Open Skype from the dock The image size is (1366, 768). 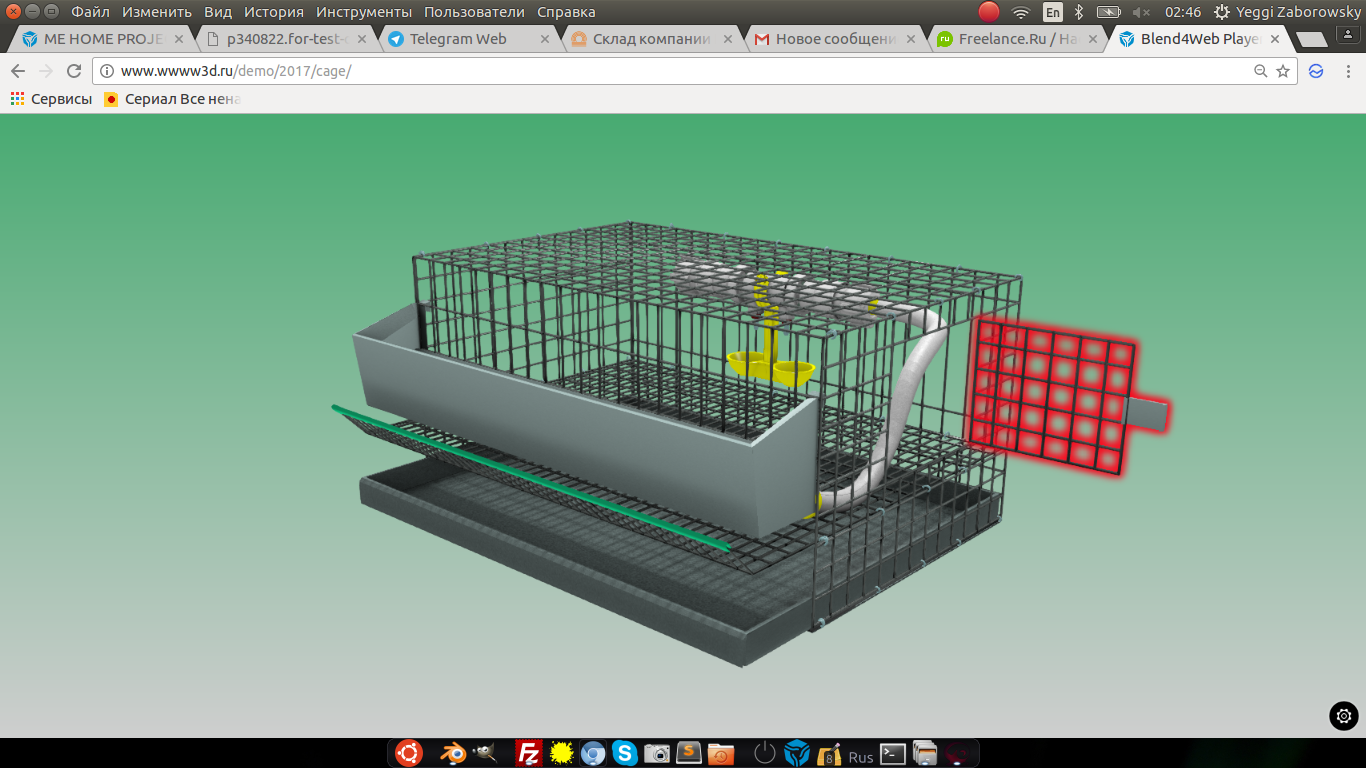[625, 753]
